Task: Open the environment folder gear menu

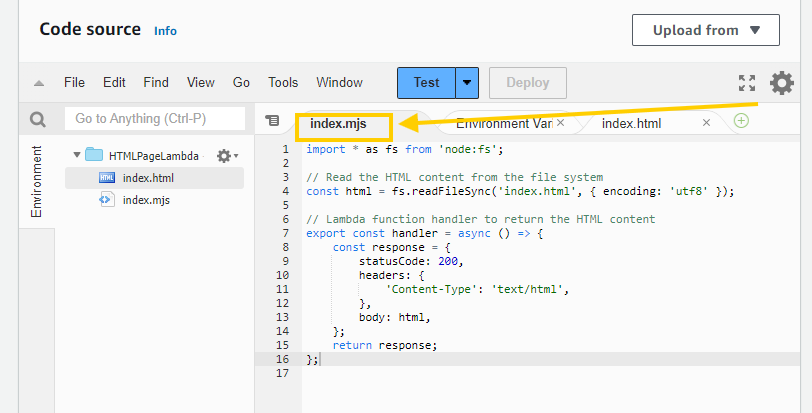Action: click(226, 156)
